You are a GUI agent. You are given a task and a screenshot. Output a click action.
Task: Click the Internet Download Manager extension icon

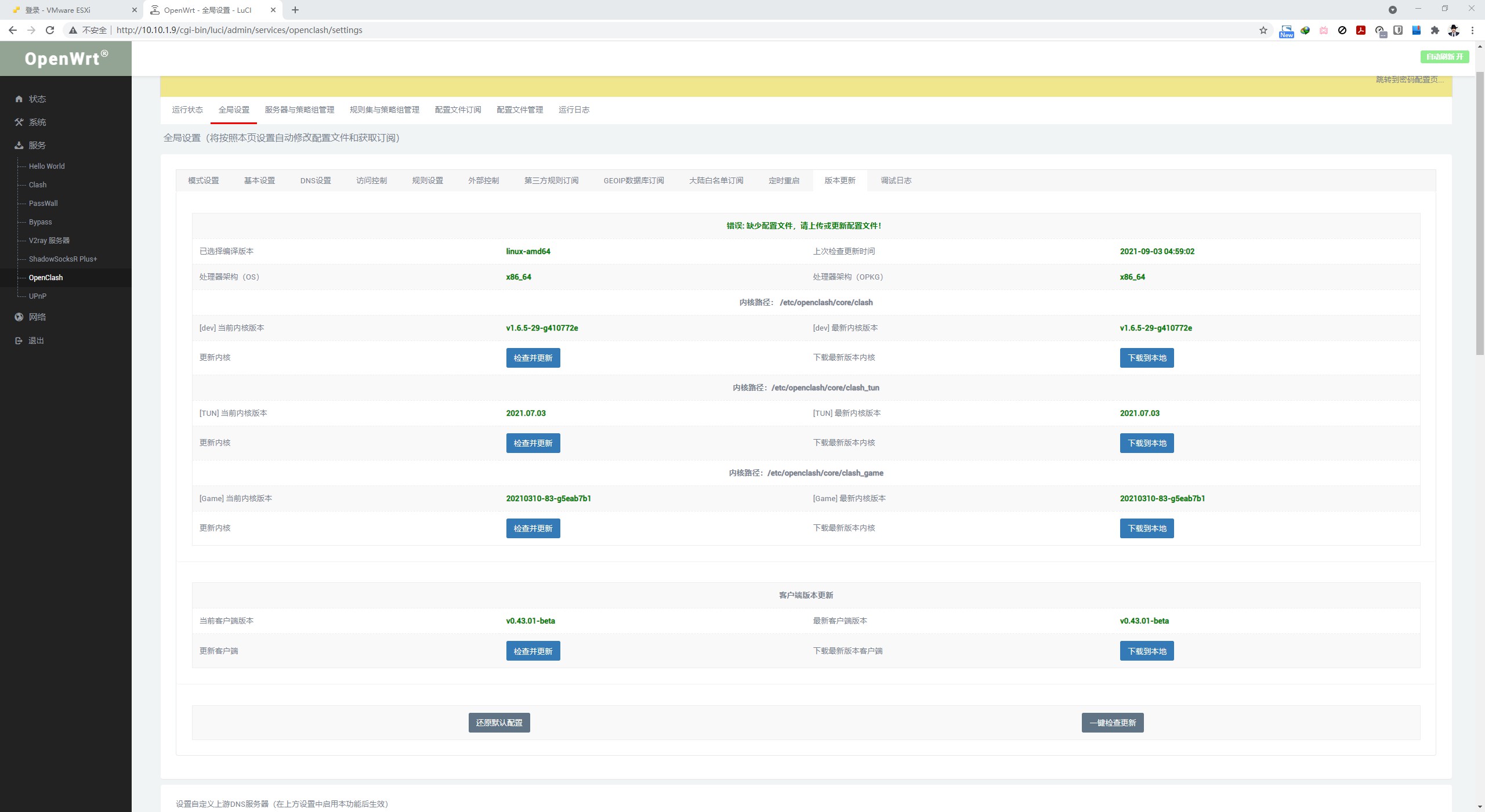[1305, 30]
